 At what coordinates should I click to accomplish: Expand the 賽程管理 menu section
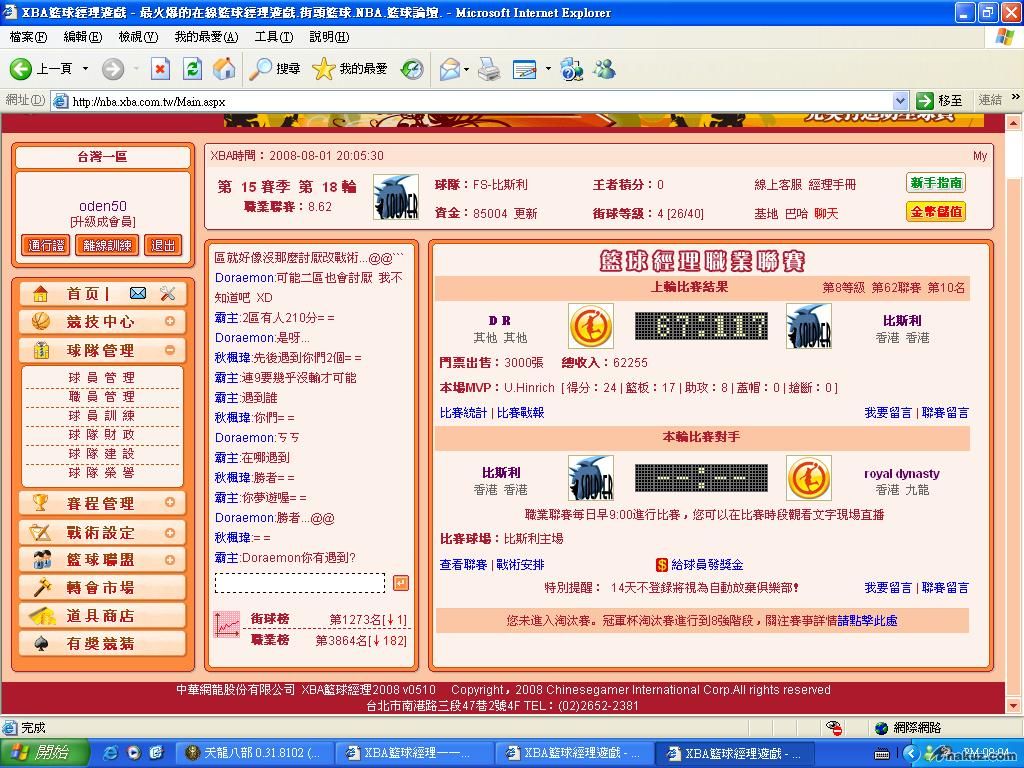point(170,503)
